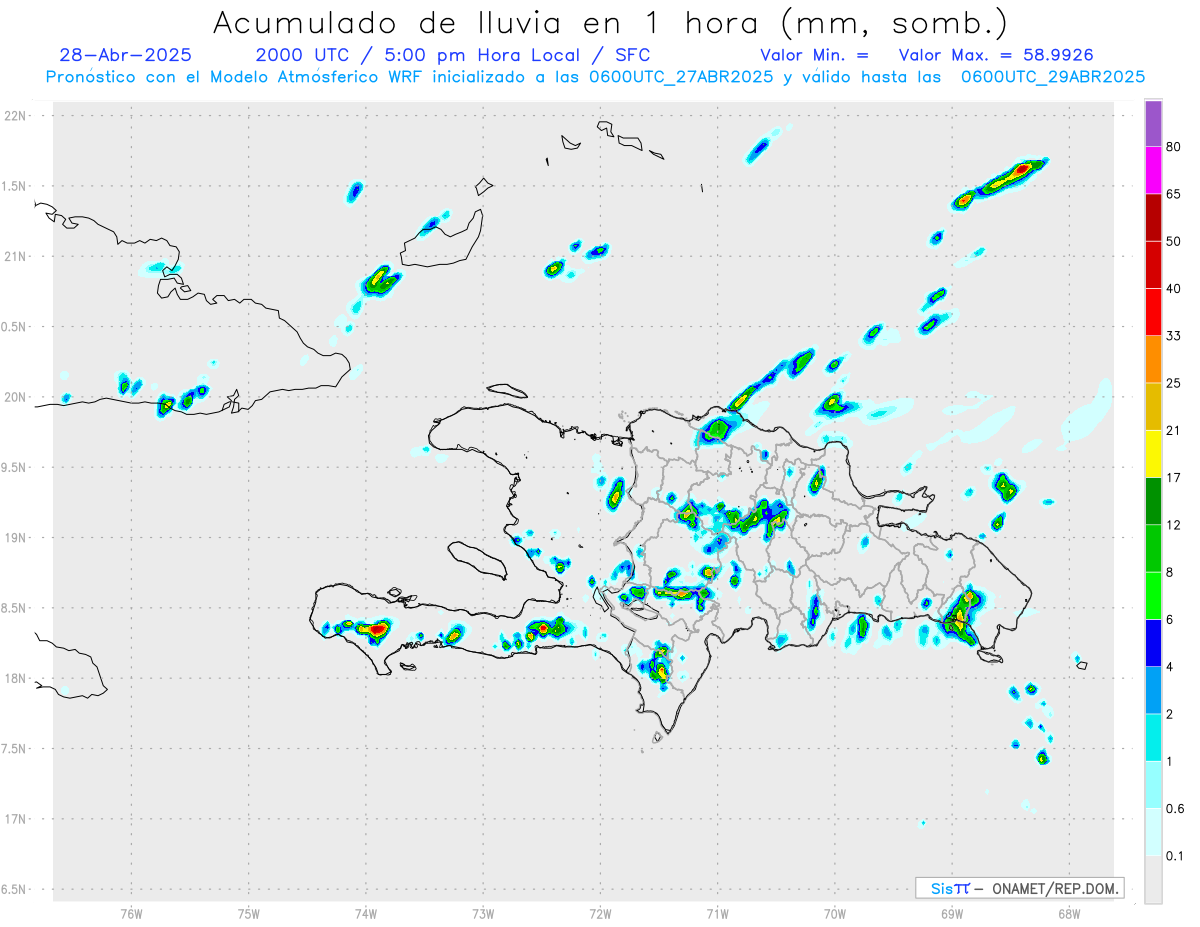Click the palest swatch between 0.1 and 0.6
The image size is (1200, 927).
(1153, 832)
